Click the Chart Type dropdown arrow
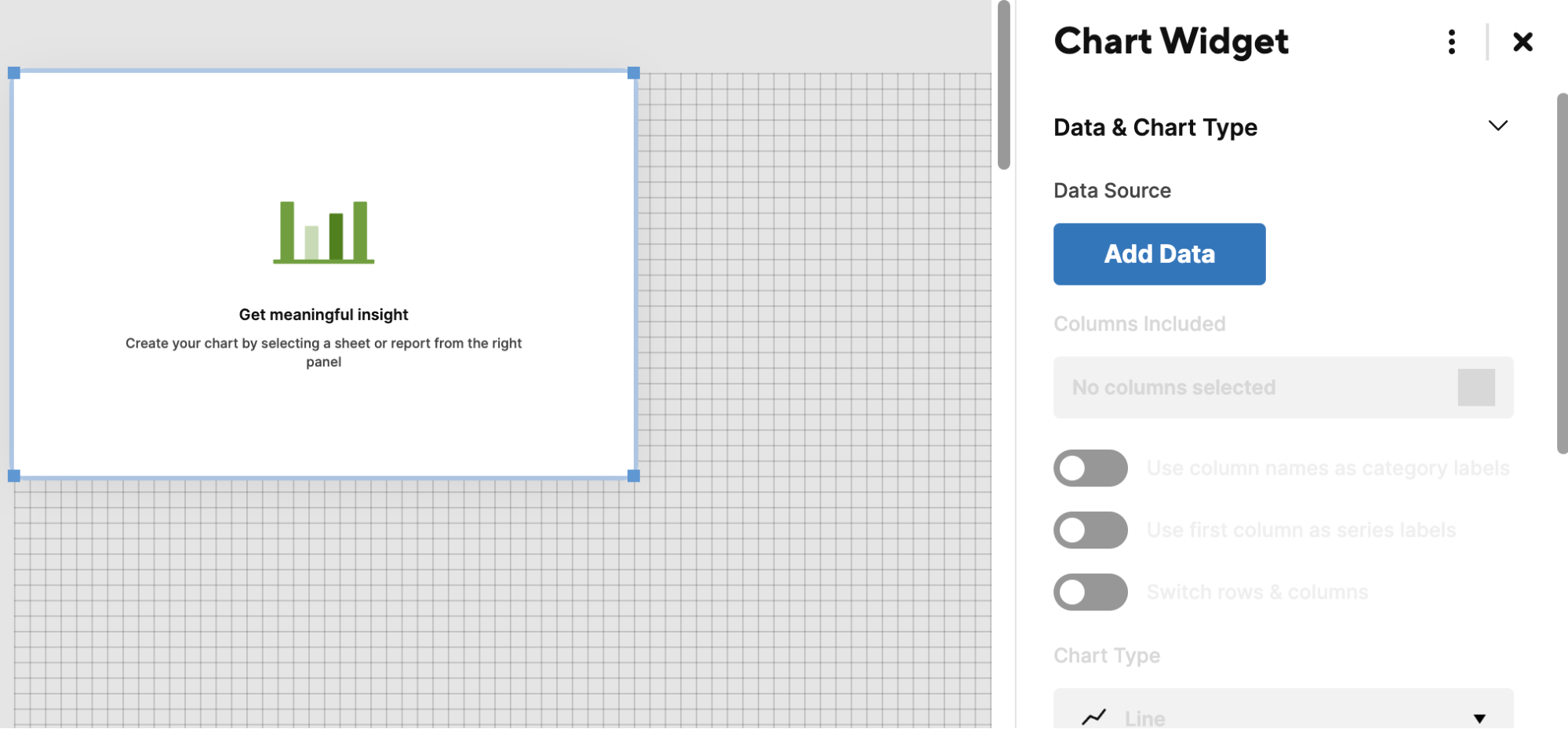The height and width of the screenshot is (729, 1568). [x=1479, y=716]
